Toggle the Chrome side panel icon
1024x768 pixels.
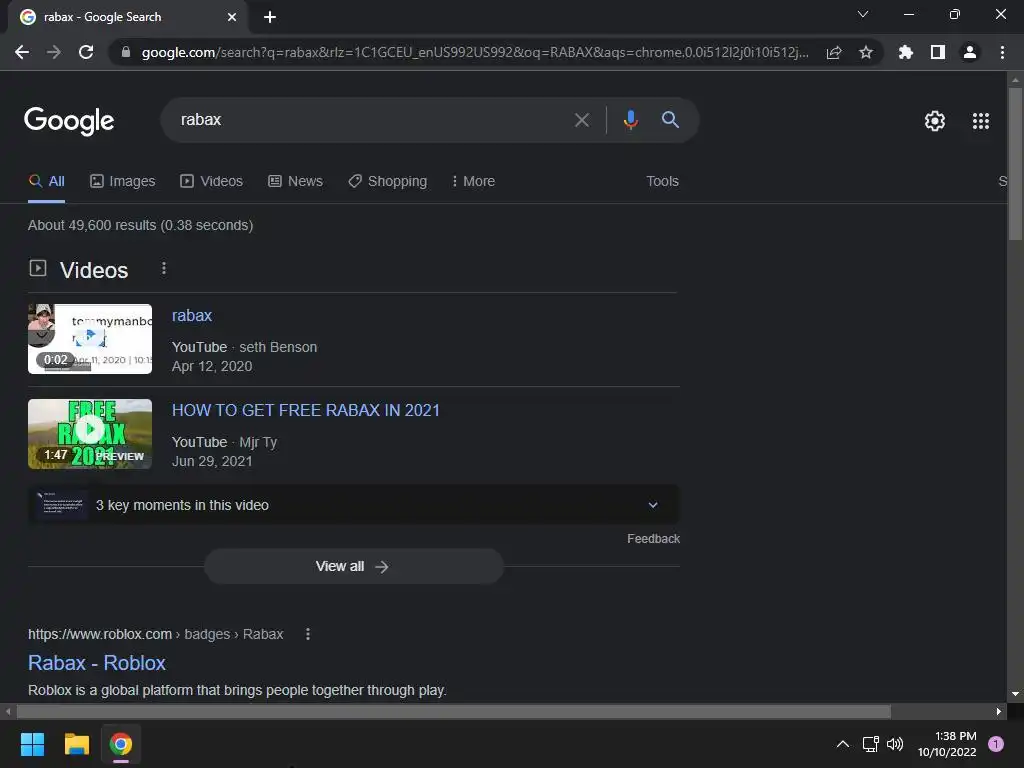938,52
